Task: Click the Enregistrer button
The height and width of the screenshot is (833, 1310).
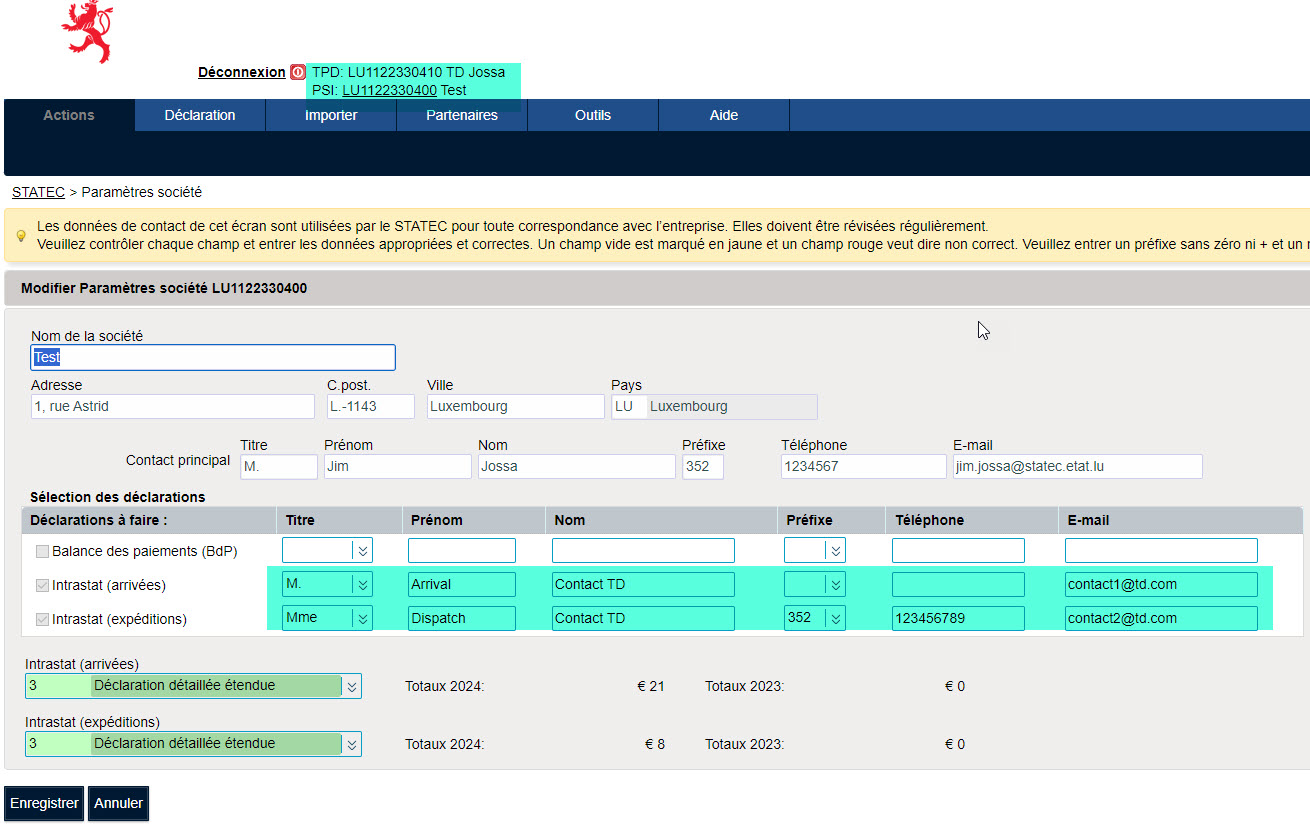Action: pyautogui.click(x=45, y=803)
